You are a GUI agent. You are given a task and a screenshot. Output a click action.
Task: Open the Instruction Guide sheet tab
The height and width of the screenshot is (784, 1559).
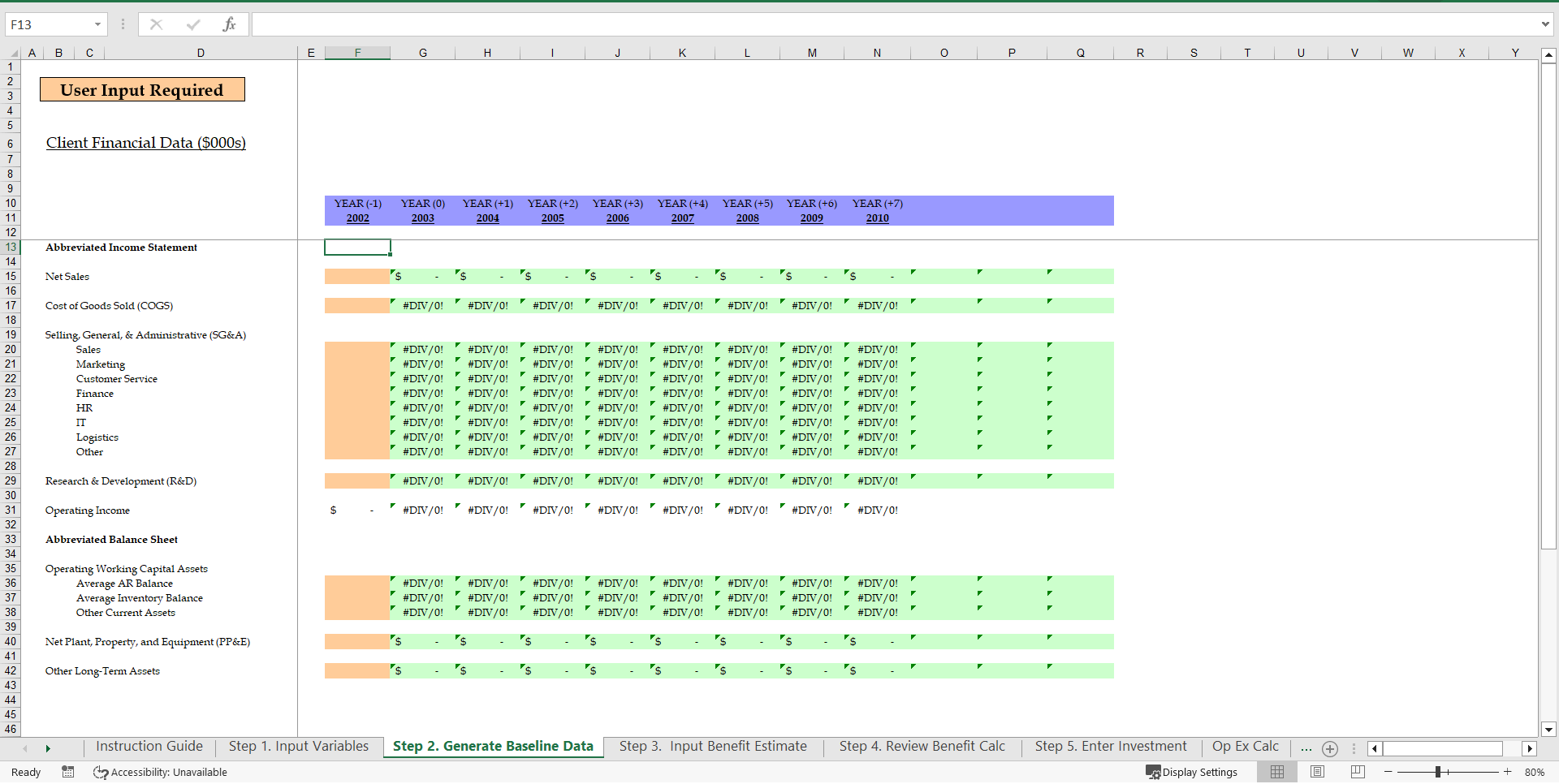[149, 746]
